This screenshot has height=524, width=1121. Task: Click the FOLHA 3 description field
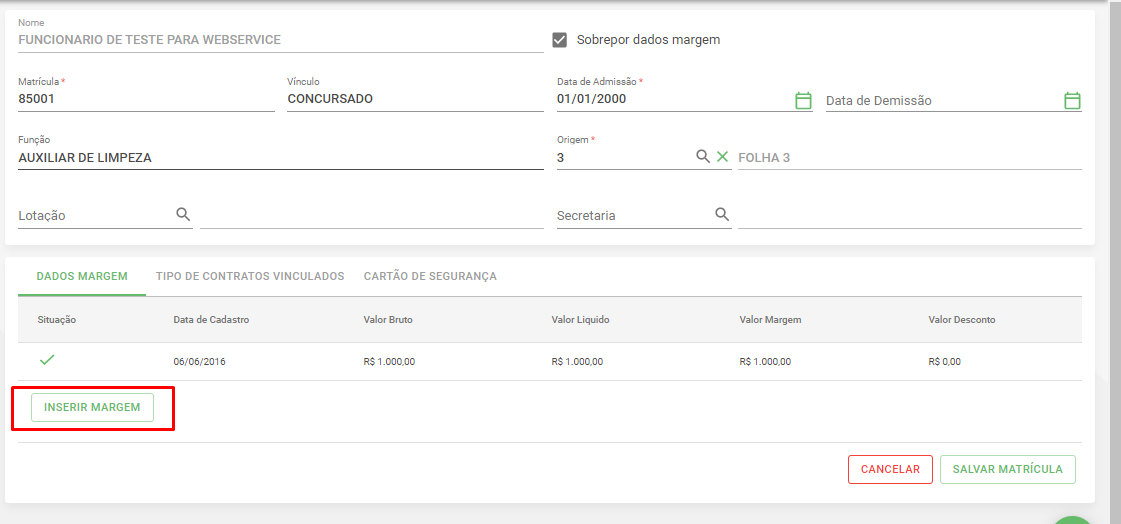pos(909,158)
